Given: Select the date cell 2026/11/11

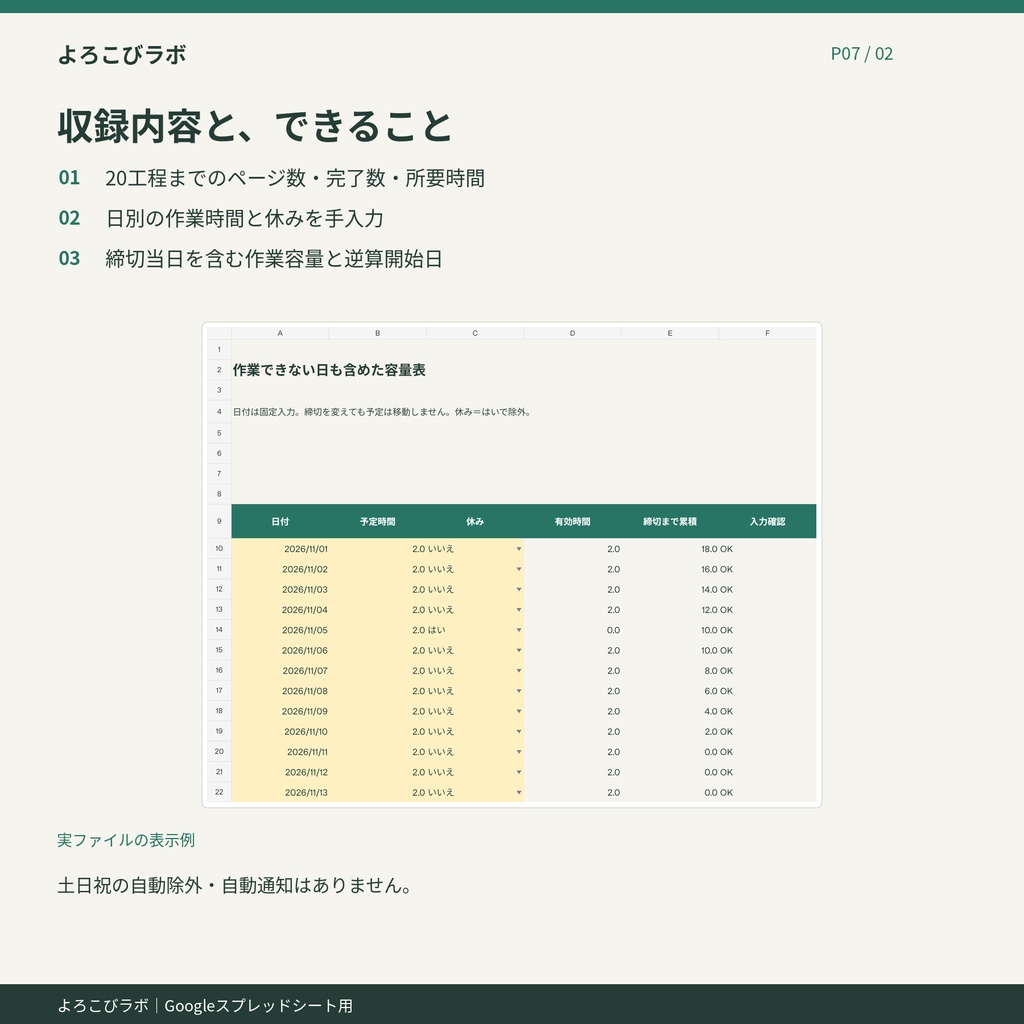Looking at the screenshot, I should point(280,752).
